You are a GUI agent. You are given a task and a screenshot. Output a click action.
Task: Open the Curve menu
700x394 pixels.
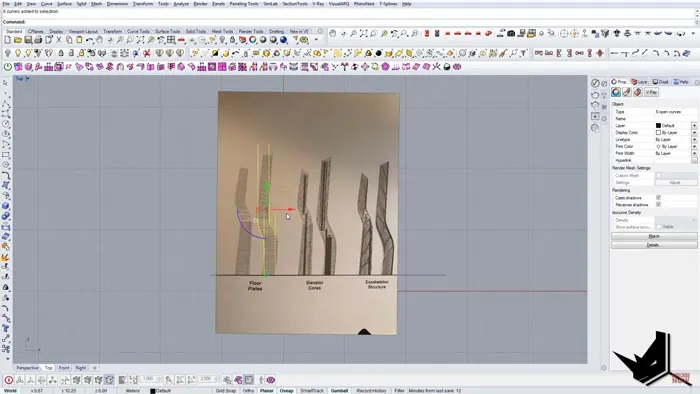click(x=46, y=4)
